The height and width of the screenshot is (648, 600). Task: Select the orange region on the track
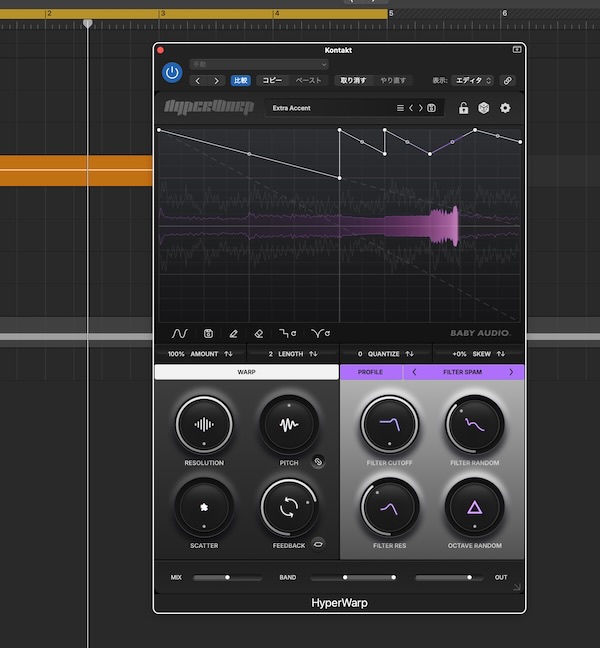coord(76,170)
